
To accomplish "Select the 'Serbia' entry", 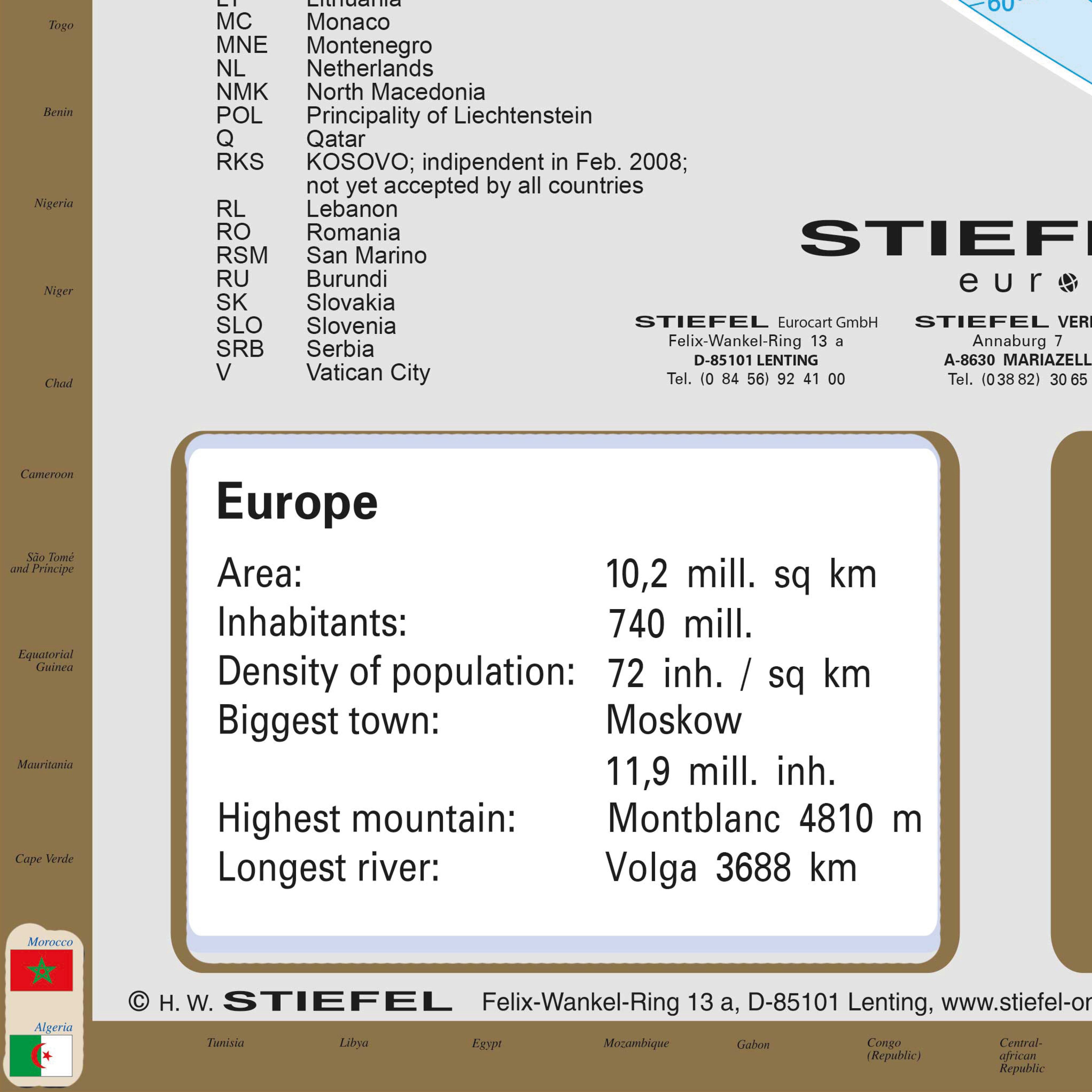I will [x=340, y=349].
